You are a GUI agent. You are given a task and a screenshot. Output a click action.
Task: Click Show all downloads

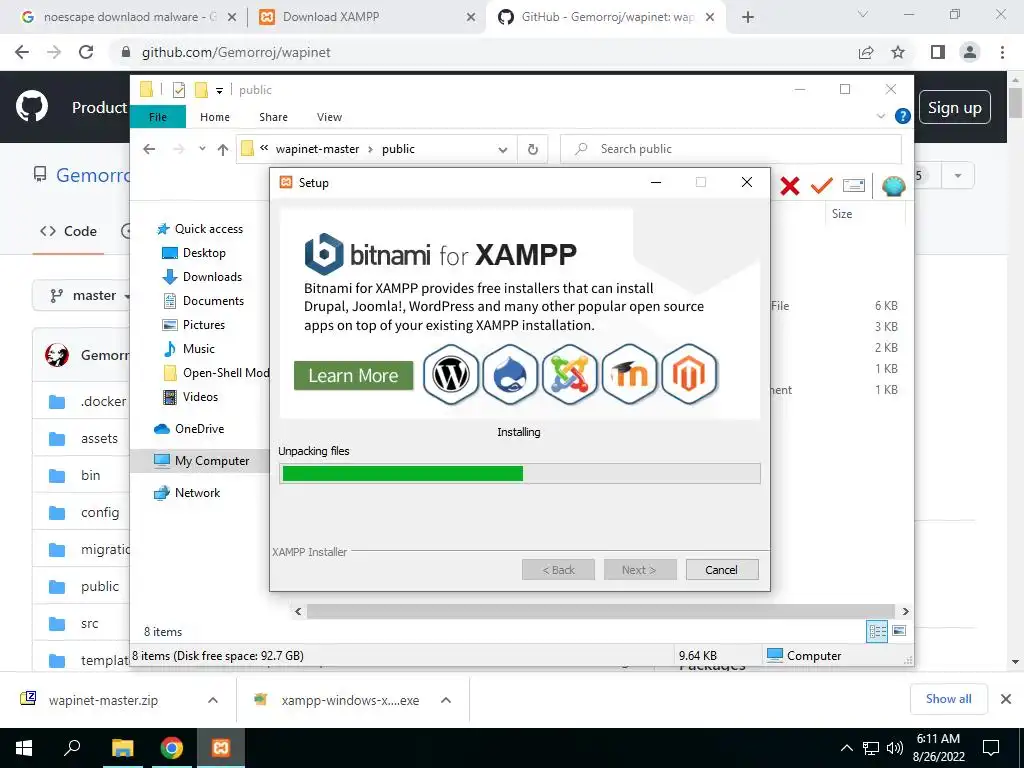(x=948, y=699)
